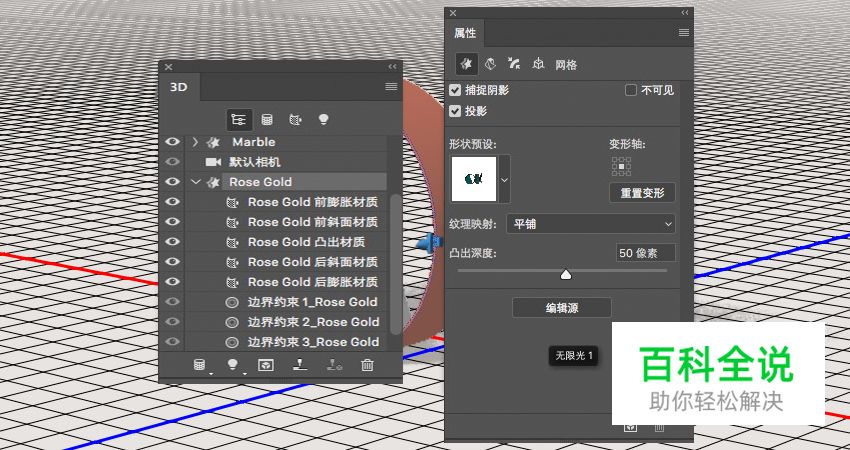Filter 3D panel by materials

[x=295, y=119]
